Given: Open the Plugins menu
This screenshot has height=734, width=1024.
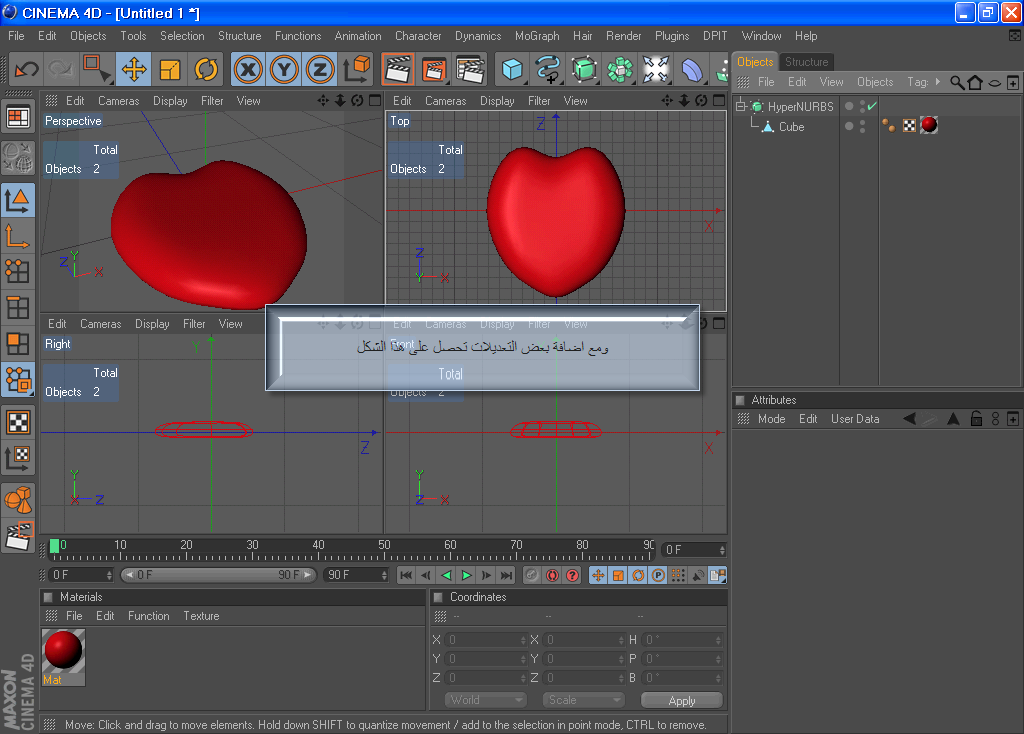Looking at the screenshot, I should point(671,36).
